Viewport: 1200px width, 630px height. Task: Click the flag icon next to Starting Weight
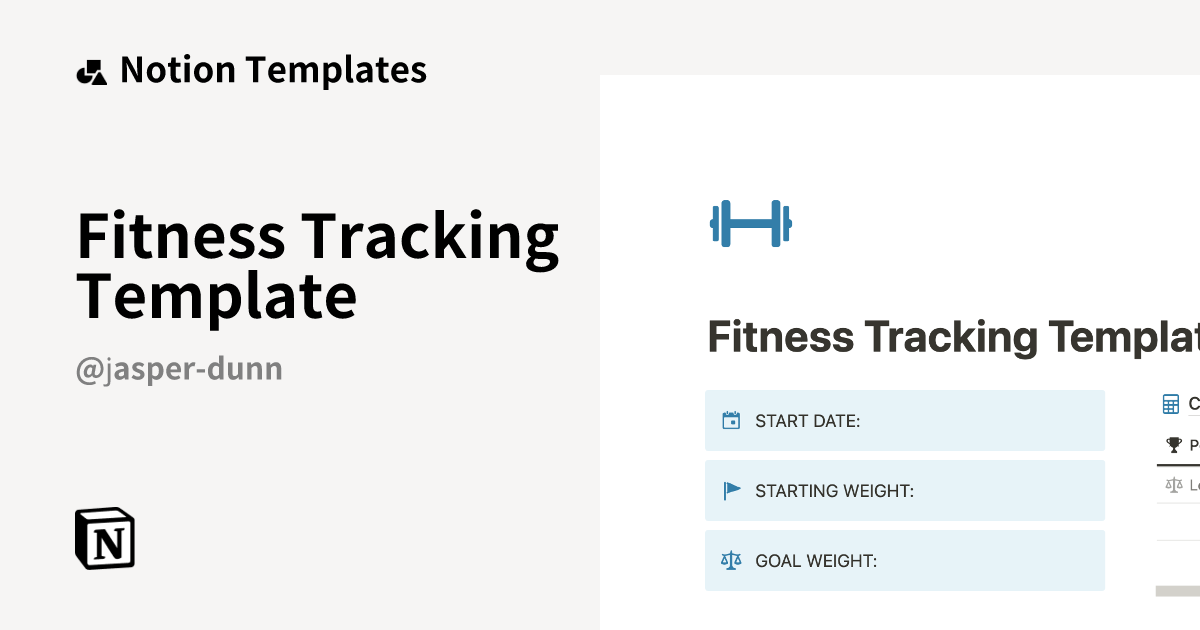[x=731, y=490]
